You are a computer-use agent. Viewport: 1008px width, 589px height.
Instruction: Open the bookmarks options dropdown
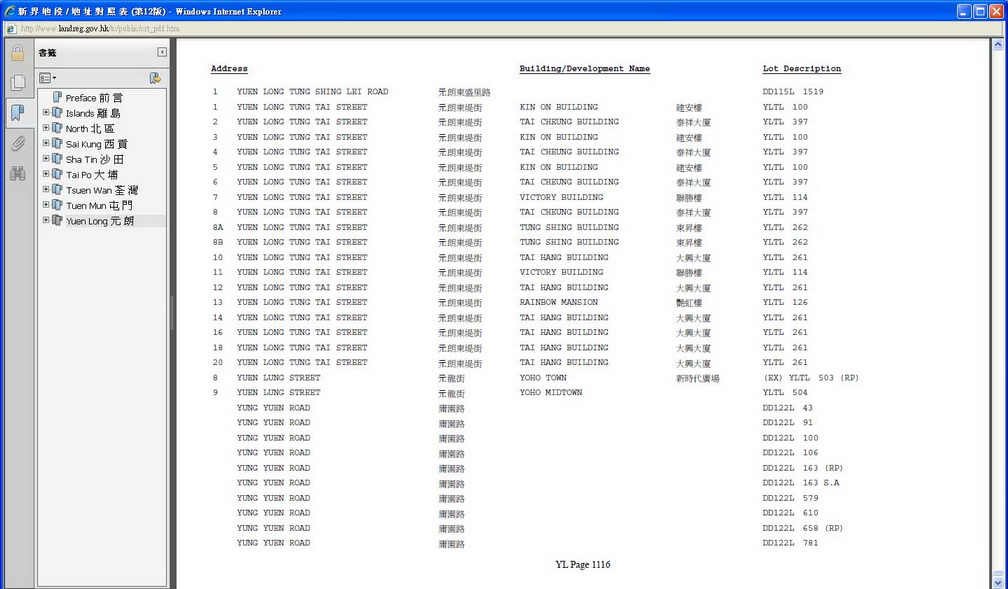[47, 78]
